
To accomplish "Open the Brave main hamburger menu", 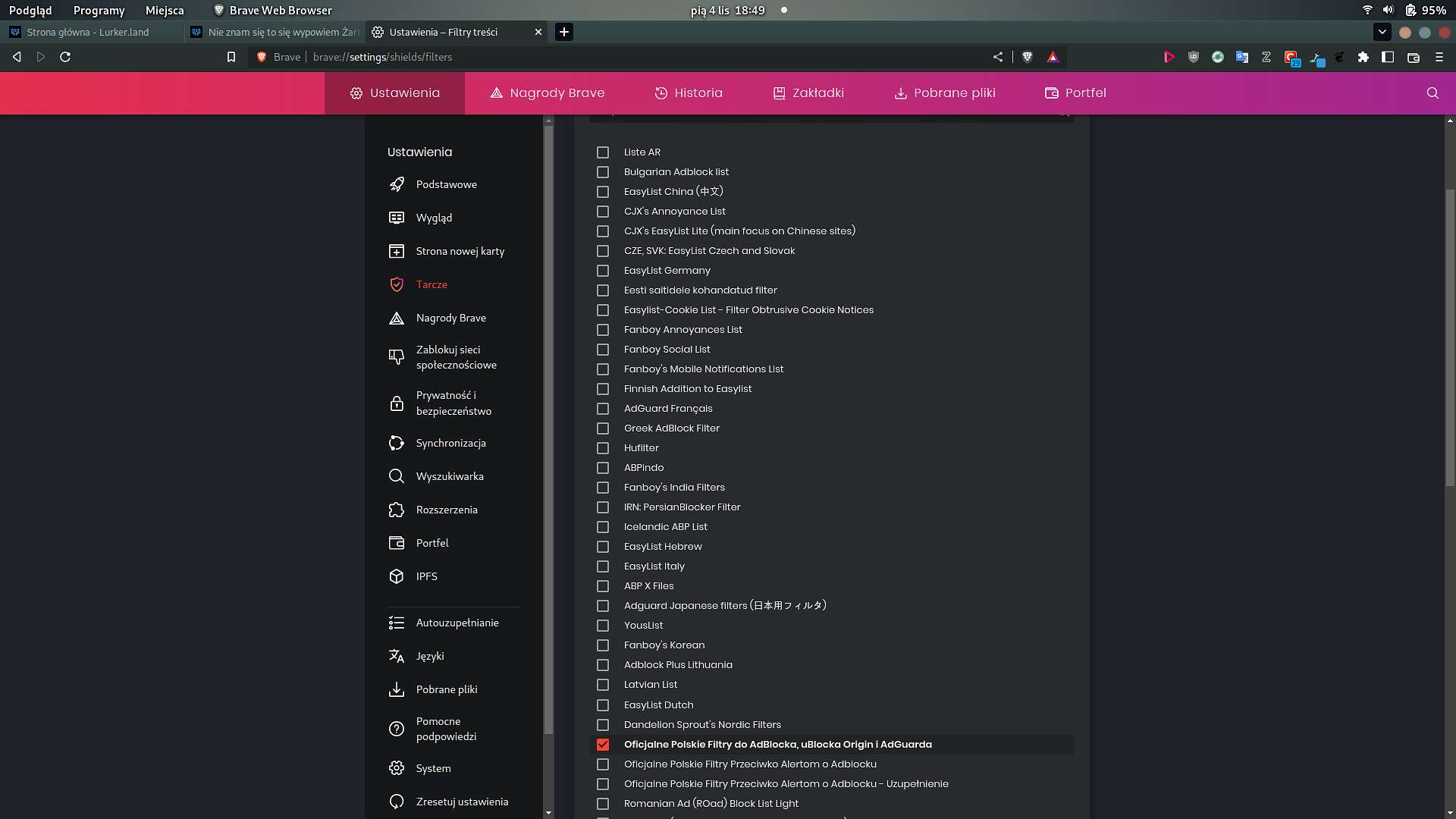I will [x=1439, y=57].
